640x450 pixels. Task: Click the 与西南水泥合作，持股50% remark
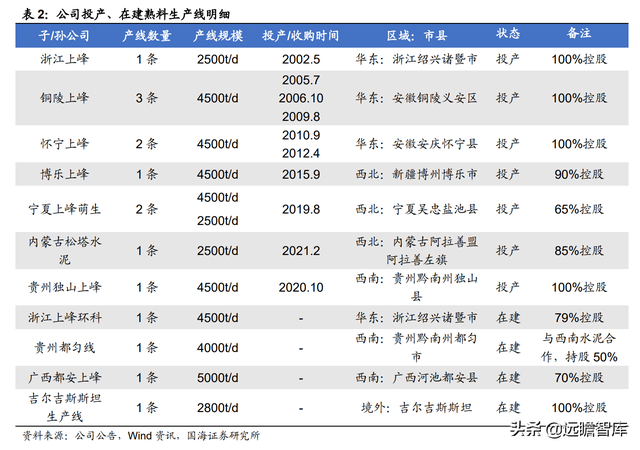(x=579, y=348)
